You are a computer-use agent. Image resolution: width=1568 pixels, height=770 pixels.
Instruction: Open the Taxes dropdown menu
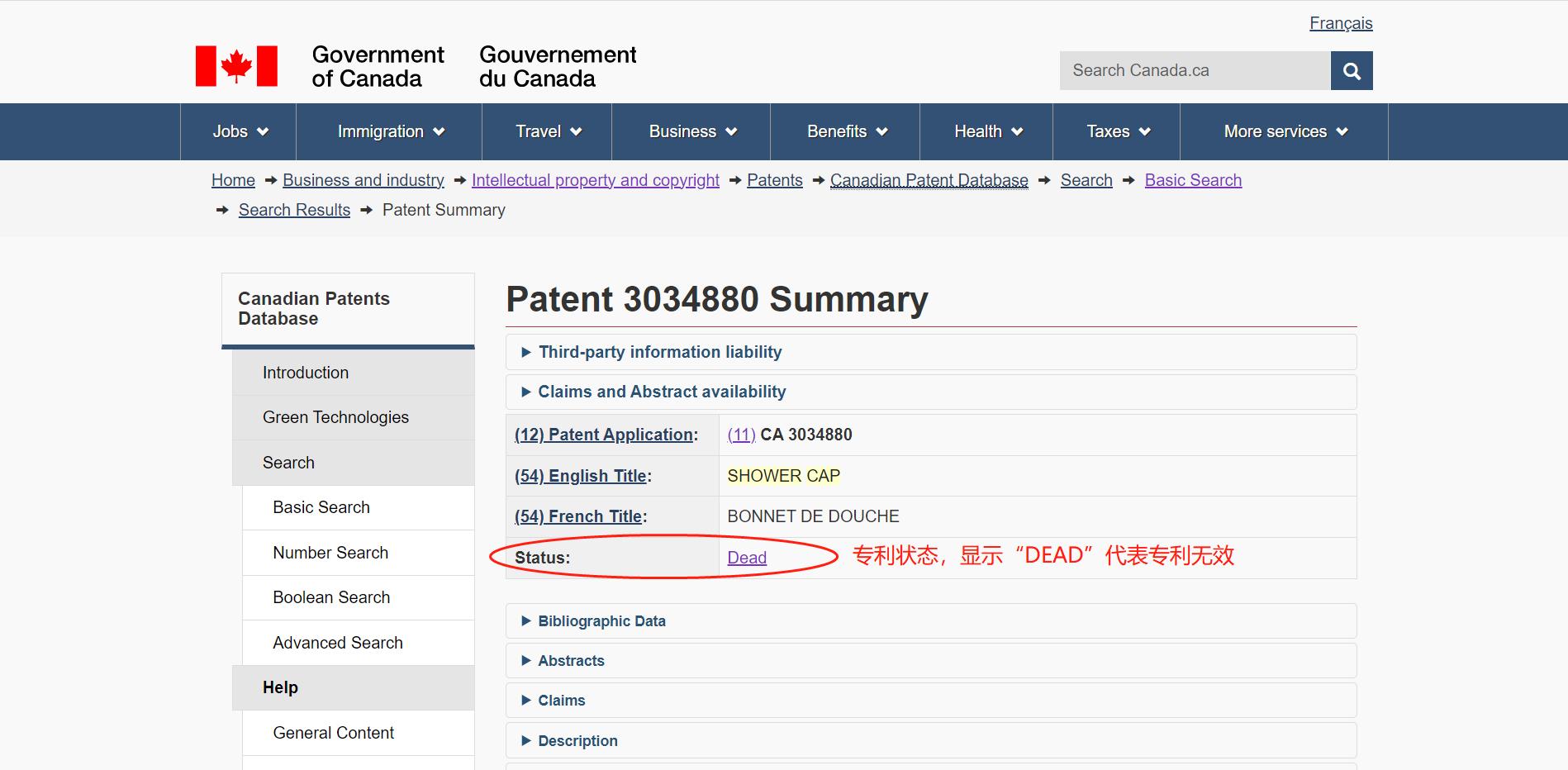click(x=1115, y=131)
